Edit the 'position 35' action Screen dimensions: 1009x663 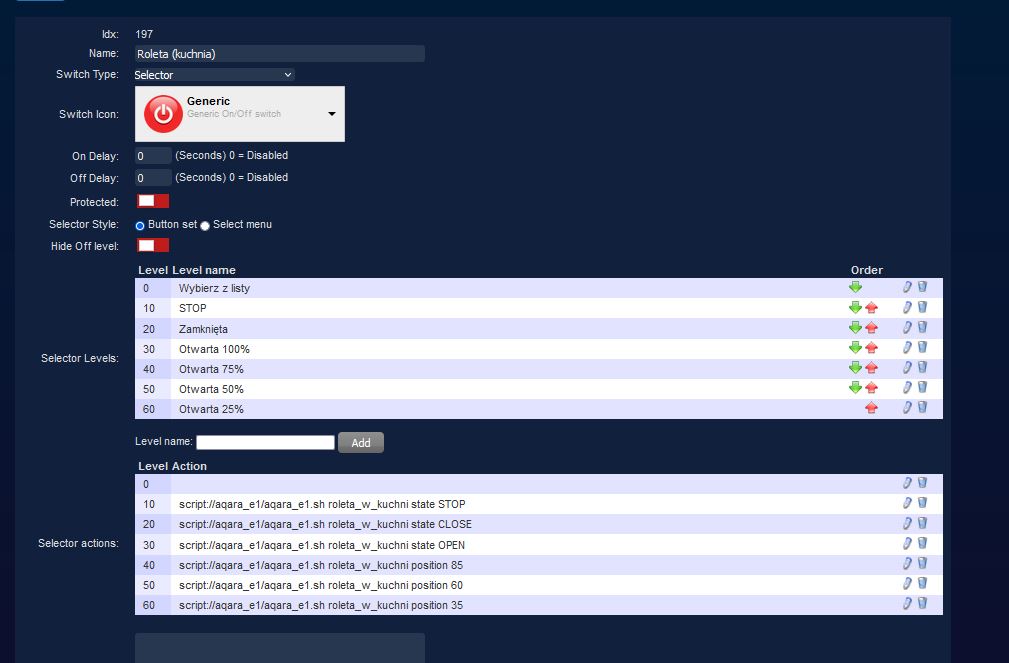point(907,604)
